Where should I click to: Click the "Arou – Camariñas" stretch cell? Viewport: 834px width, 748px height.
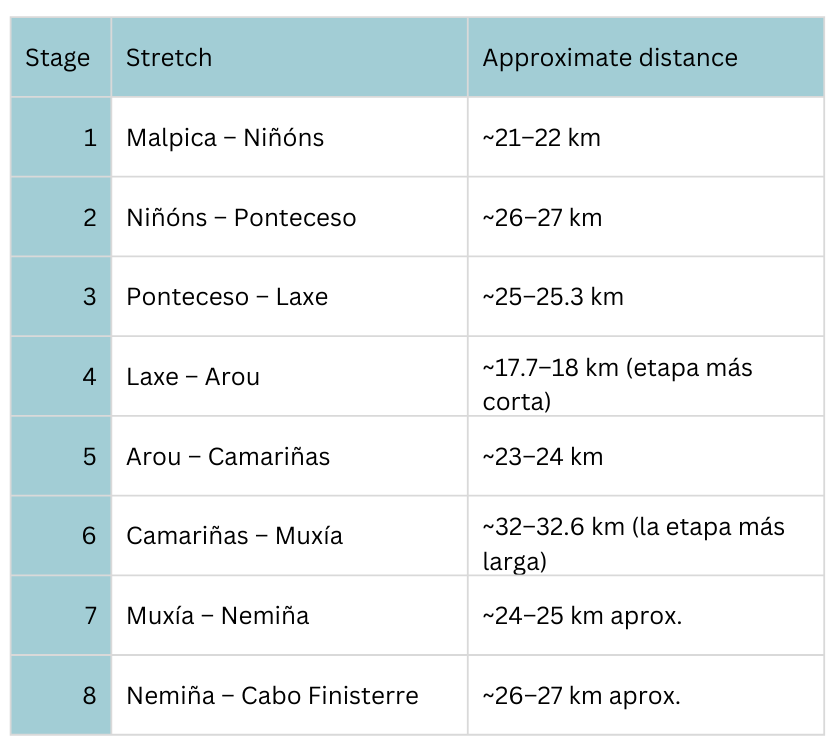coord(228,457)
